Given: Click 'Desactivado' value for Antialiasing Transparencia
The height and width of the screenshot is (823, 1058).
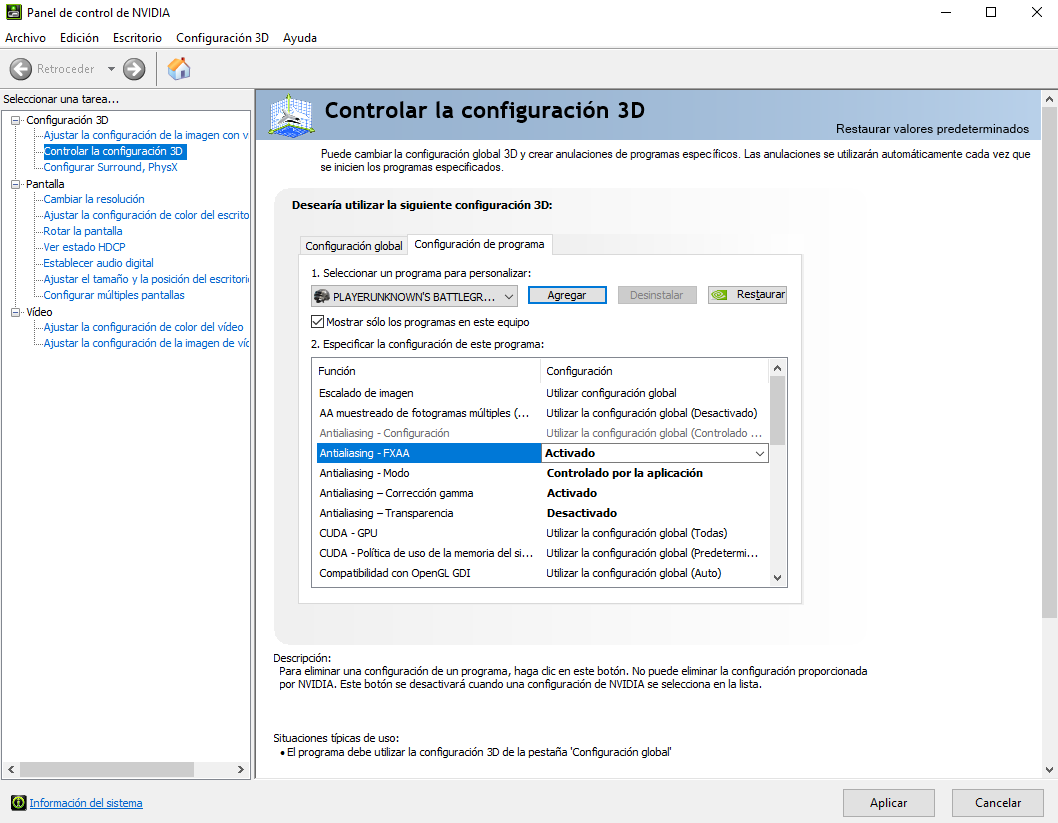Looking at the screenshot, I should pos(582,513).
